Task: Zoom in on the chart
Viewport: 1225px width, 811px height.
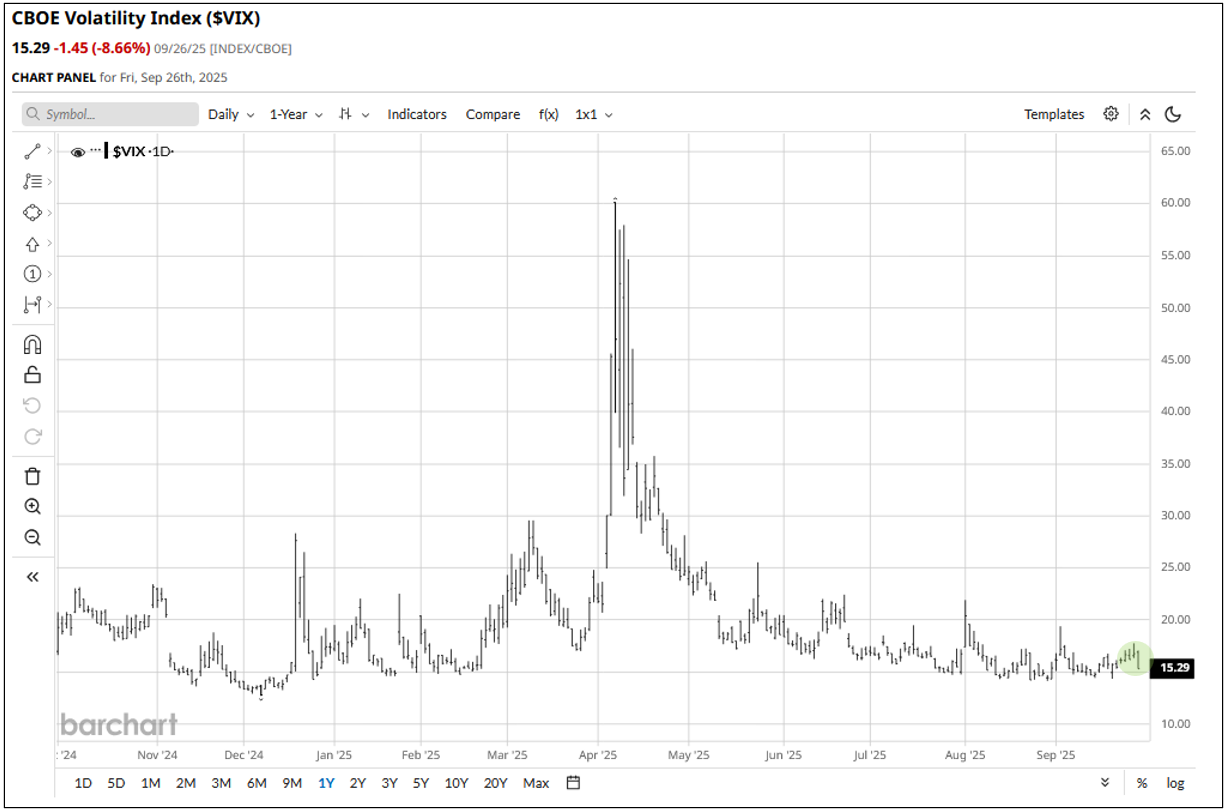Action: (32, 507)
